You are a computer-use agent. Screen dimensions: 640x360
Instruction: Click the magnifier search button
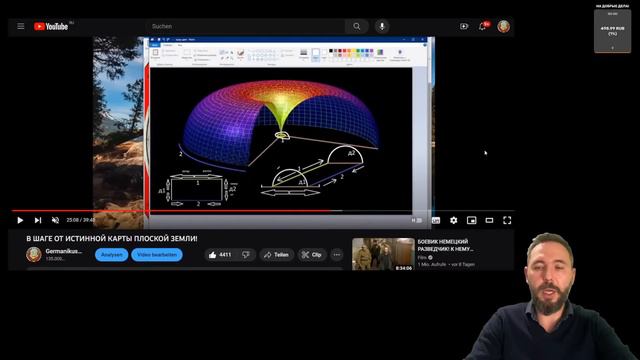(357, 26)
